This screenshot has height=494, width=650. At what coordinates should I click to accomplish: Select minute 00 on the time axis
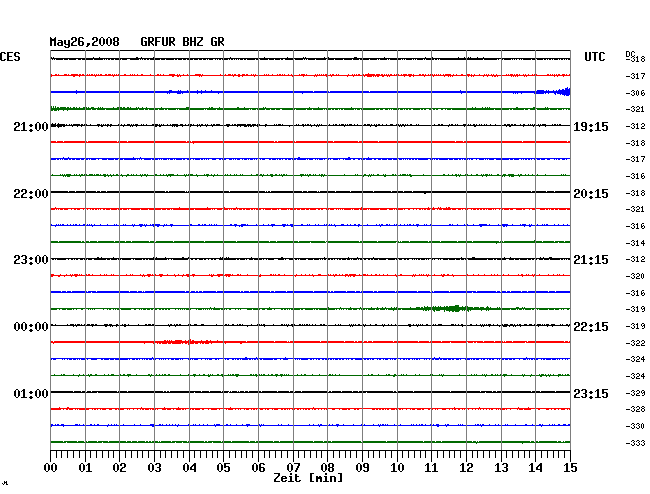(x=51, y=468)
